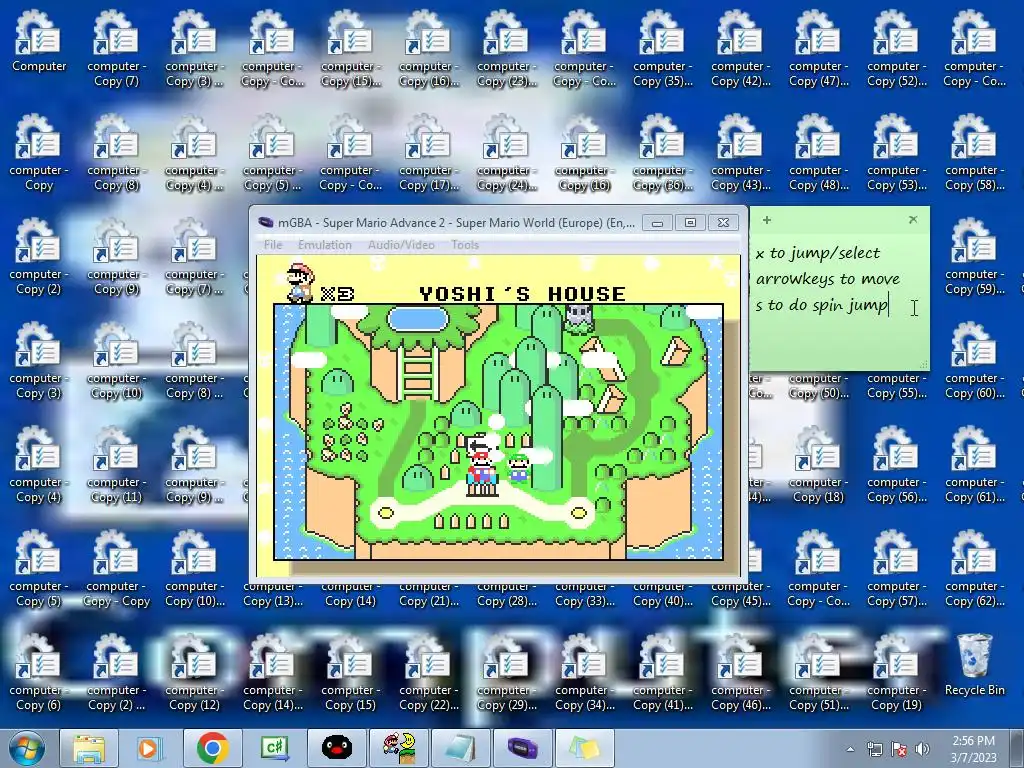Open the Audio/Video menu in mGBA

(x=401, y=245)
